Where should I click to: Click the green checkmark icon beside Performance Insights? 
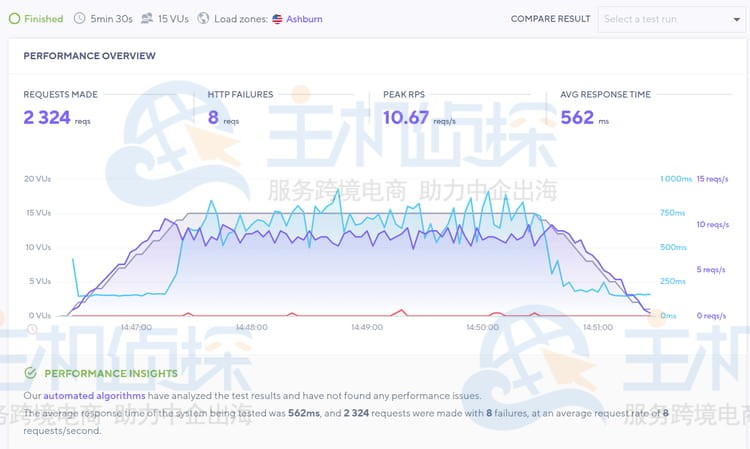(x=31, y=373)
